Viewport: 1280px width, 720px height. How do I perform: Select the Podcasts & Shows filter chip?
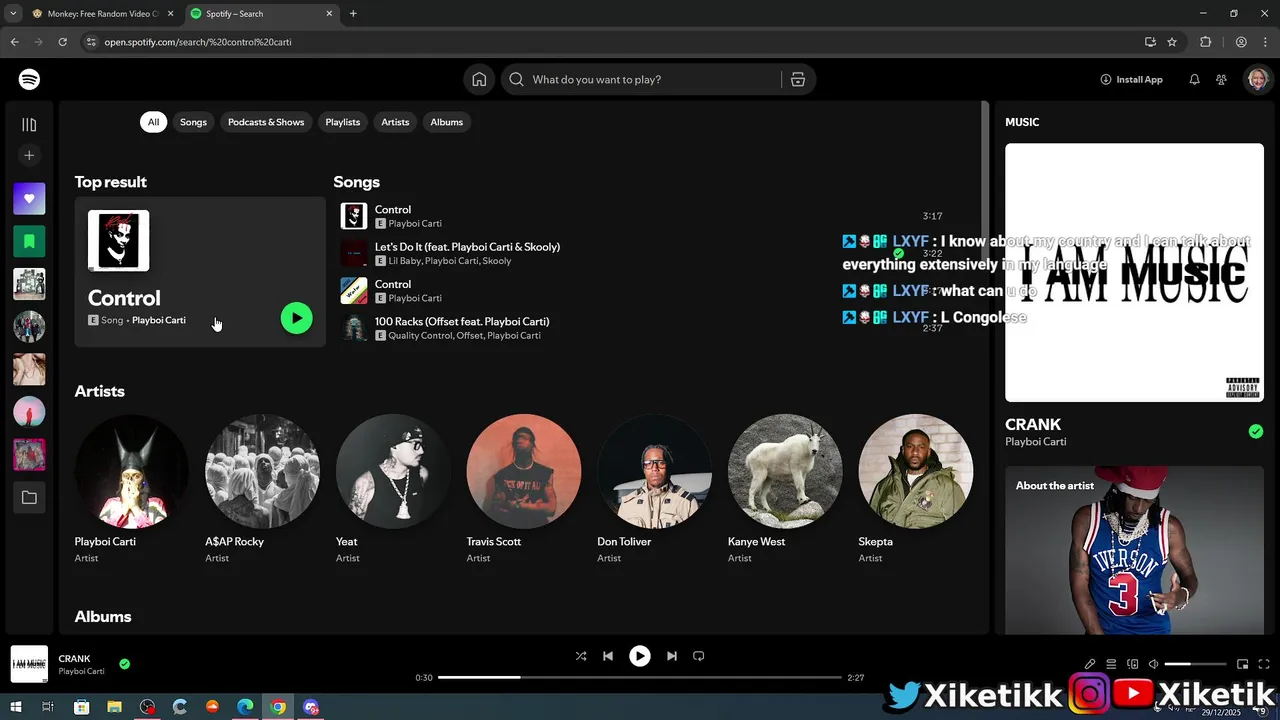[x=266, y=122]
